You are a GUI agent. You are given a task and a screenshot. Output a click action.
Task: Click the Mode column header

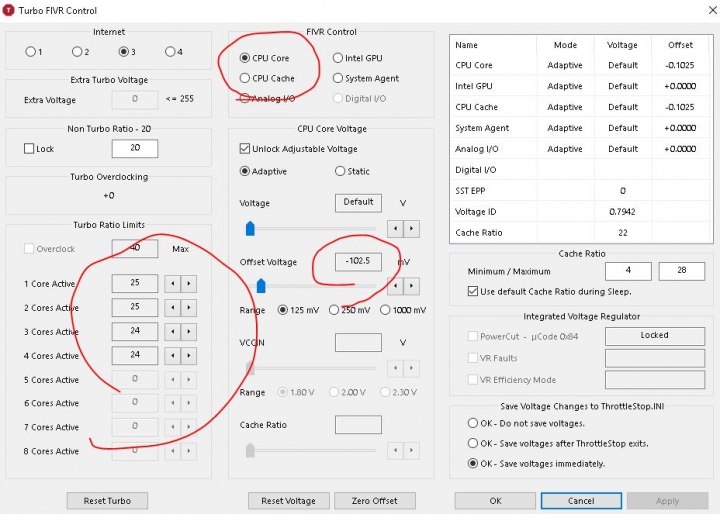(565, 45)
